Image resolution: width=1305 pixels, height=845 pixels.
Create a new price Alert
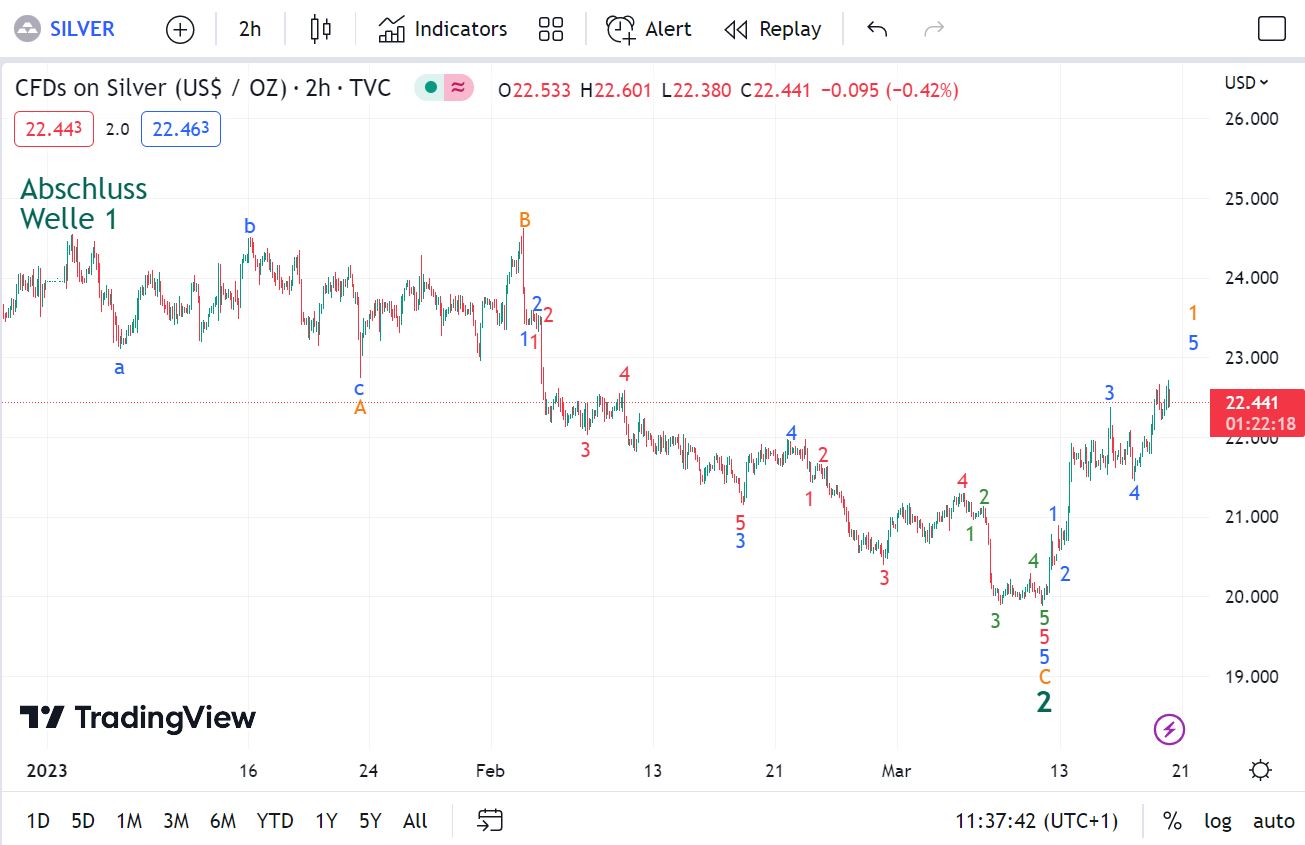(648, 29)
